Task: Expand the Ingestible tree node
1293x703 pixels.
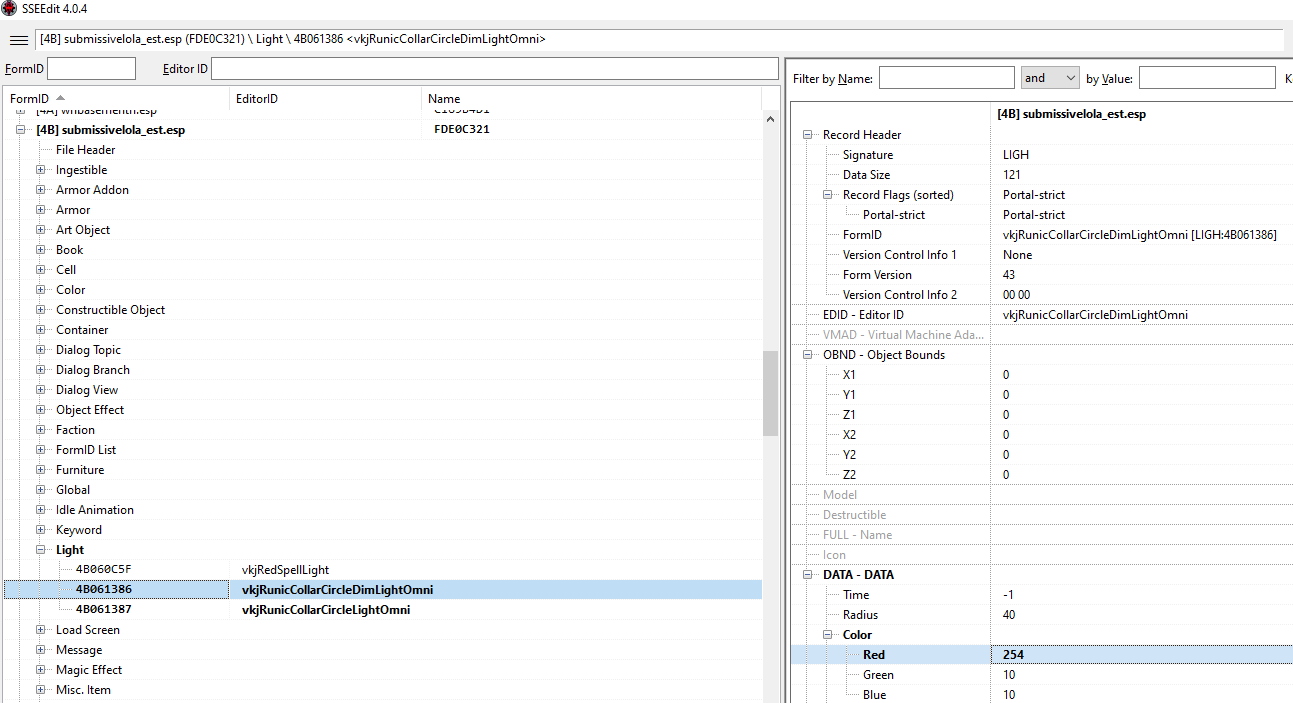Action: pyautogui.click(x=41, y=170)
